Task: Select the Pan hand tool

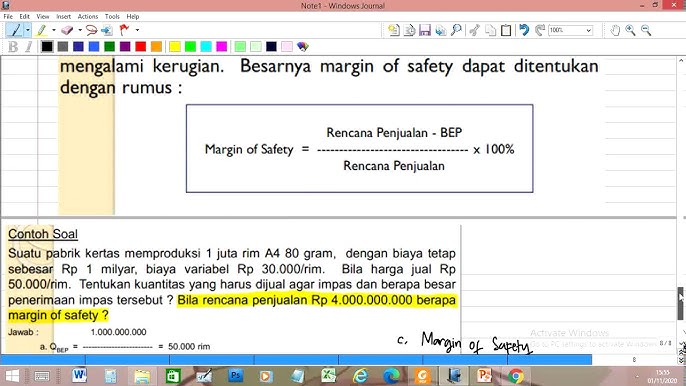Action: click(x=615, y=30)
